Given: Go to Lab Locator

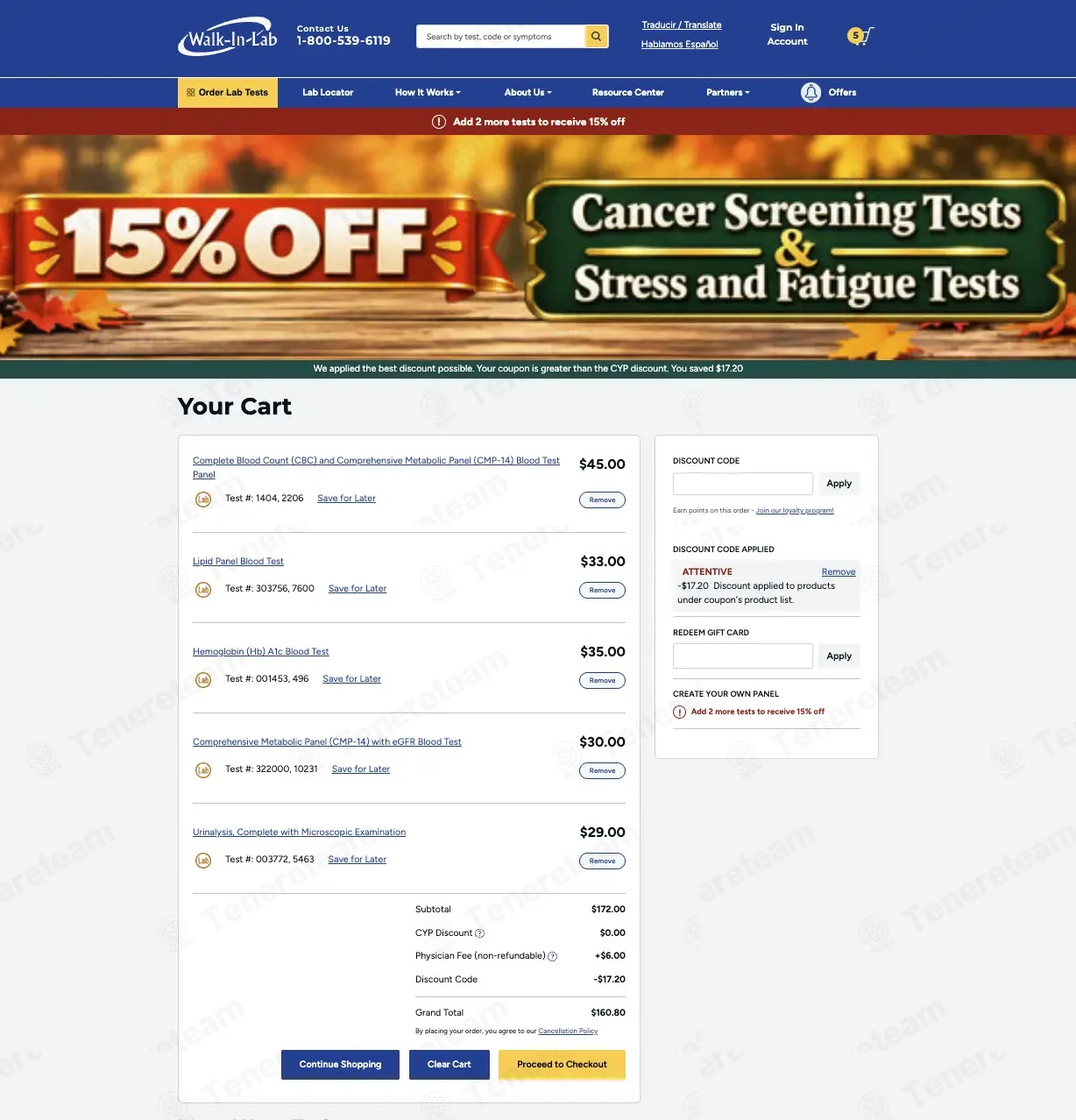Looking at the screenshot, I should coord(328,92).
